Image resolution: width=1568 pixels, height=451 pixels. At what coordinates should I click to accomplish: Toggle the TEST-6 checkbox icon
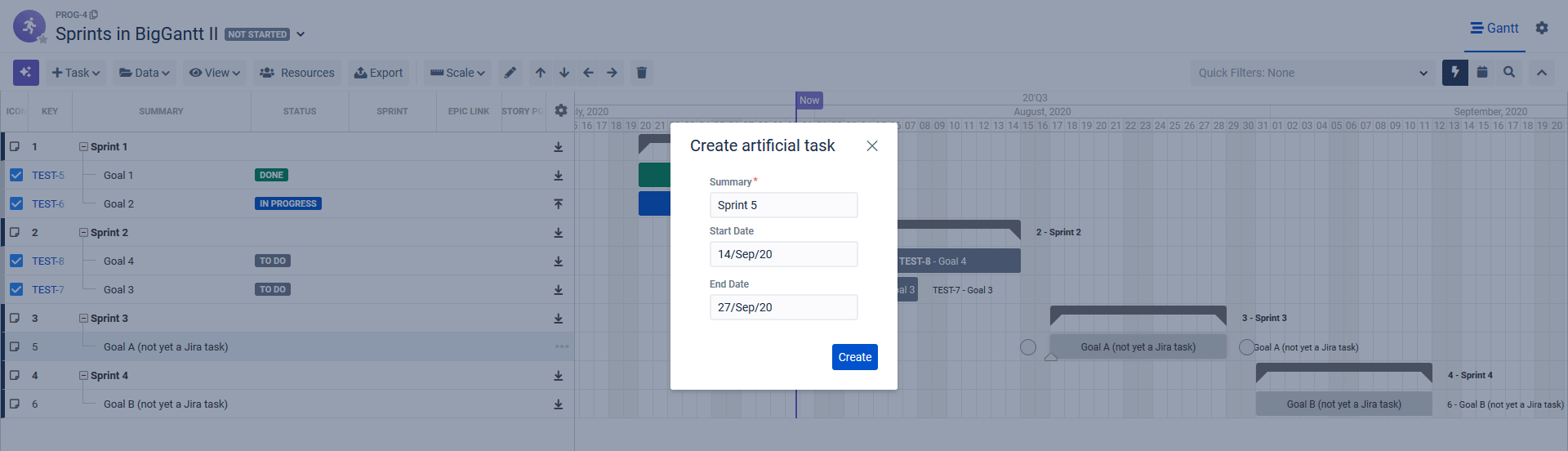tap(16, 203)
